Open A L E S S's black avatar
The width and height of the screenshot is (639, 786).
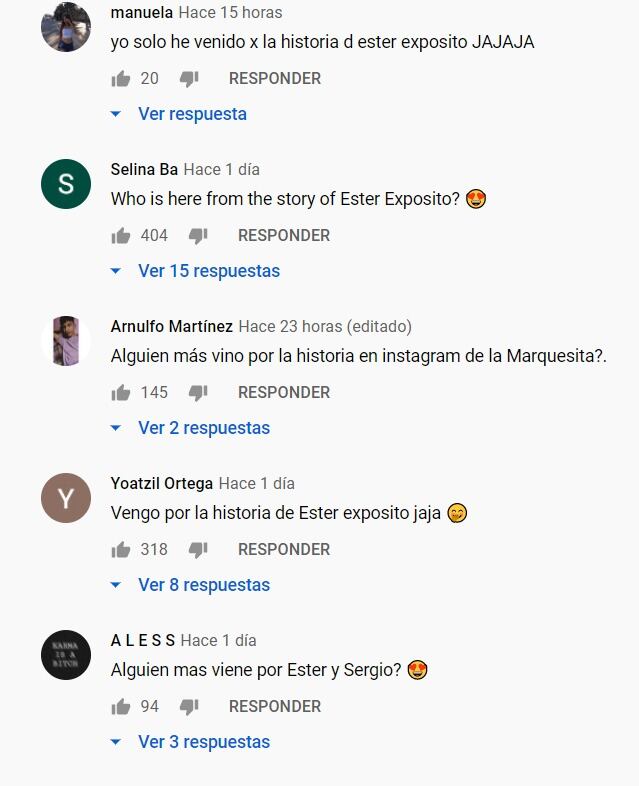pyautogui.click(x=66, y=655)
